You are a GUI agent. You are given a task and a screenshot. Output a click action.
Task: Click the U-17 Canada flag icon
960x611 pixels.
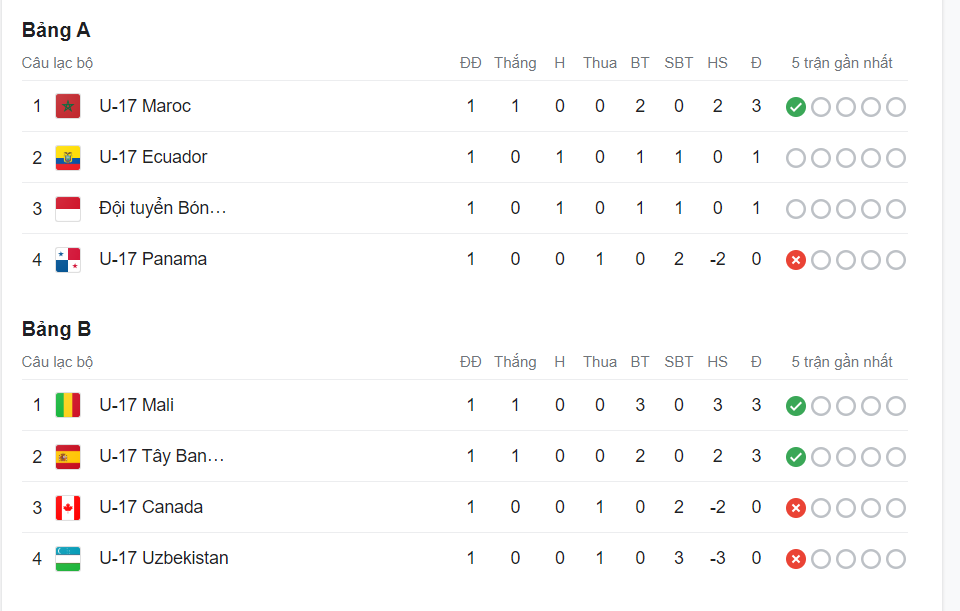pos(68,507)
